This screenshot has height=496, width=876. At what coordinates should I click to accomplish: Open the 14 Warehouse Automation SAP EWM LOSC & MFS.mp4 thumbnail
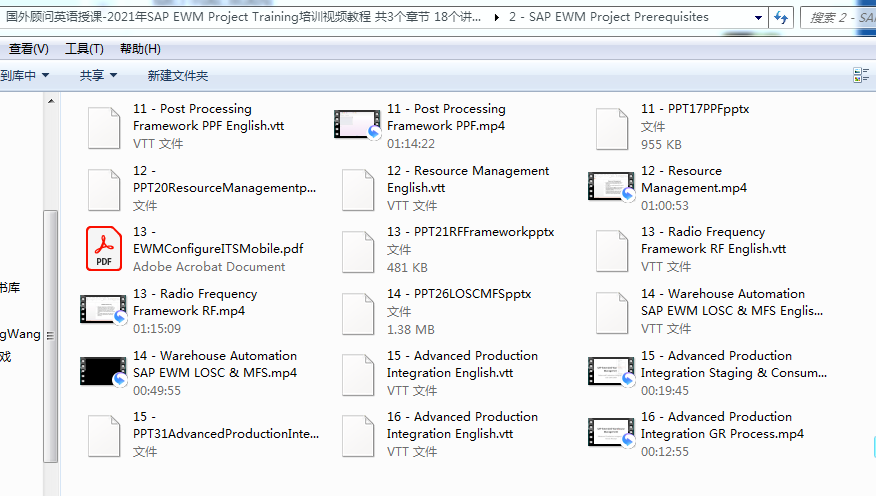pos(103,371)
